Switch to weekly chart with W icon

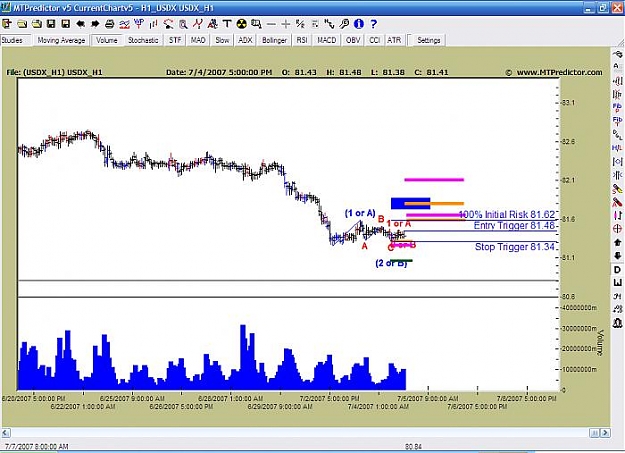(x=617, y=283)
